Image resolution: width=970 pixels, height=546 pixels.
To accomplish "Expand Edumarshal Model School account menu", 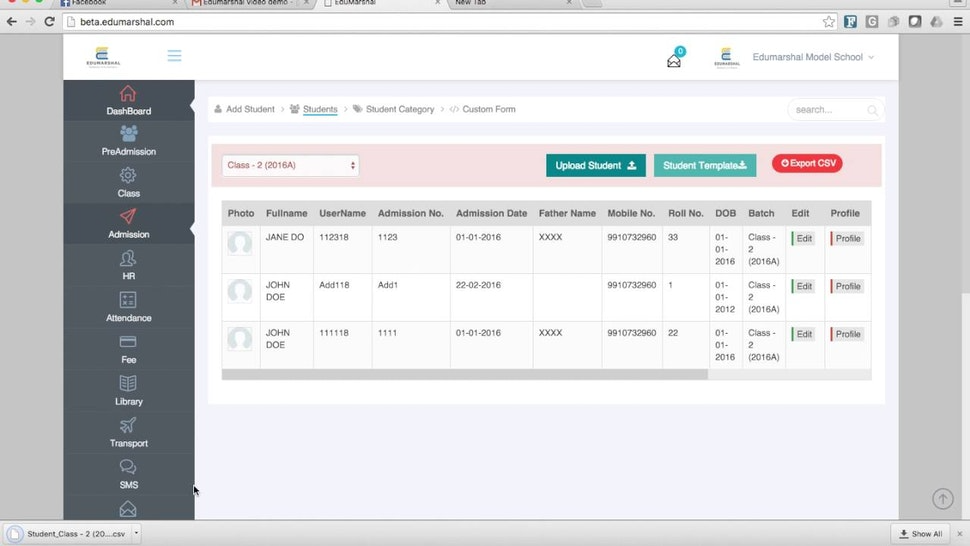I will [813, 57].
